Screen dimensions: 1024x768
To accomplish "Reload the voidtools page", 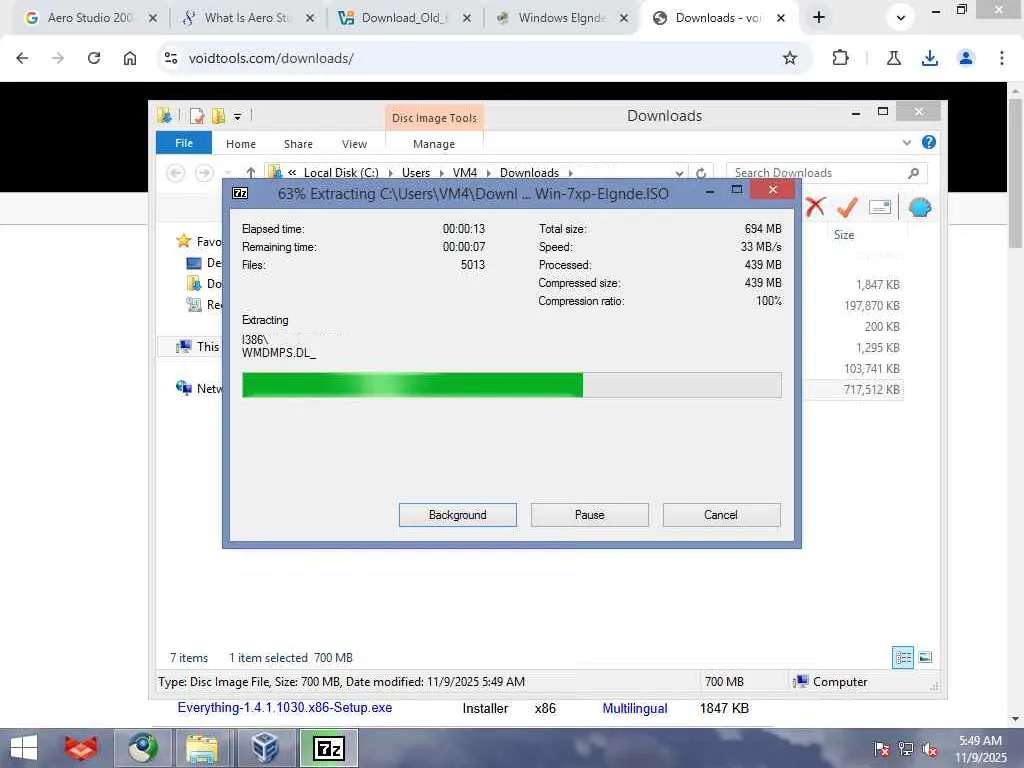I will click(94, 58).
